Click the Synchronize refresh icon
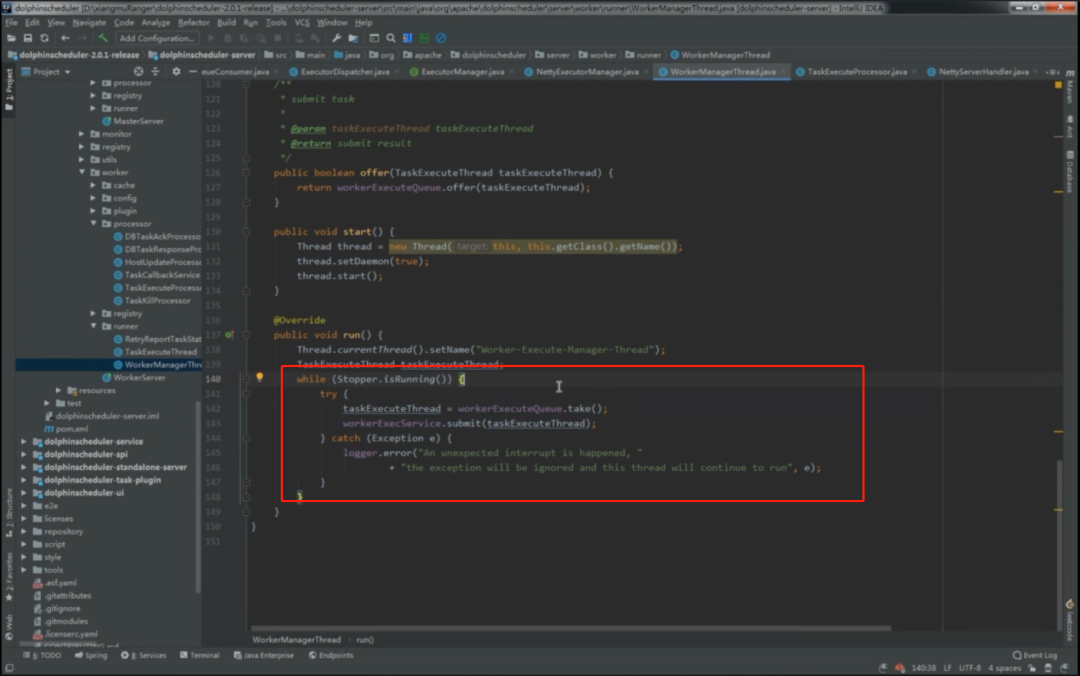 (45, 39)
